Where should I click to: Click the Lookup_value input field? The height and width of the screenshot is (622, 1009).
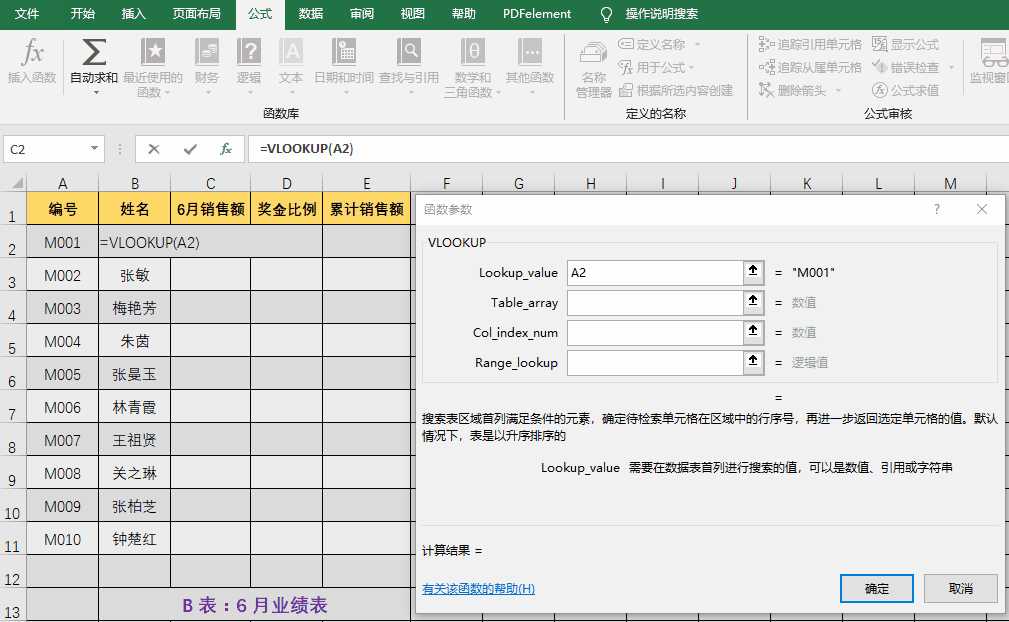[x=655, y=272]
